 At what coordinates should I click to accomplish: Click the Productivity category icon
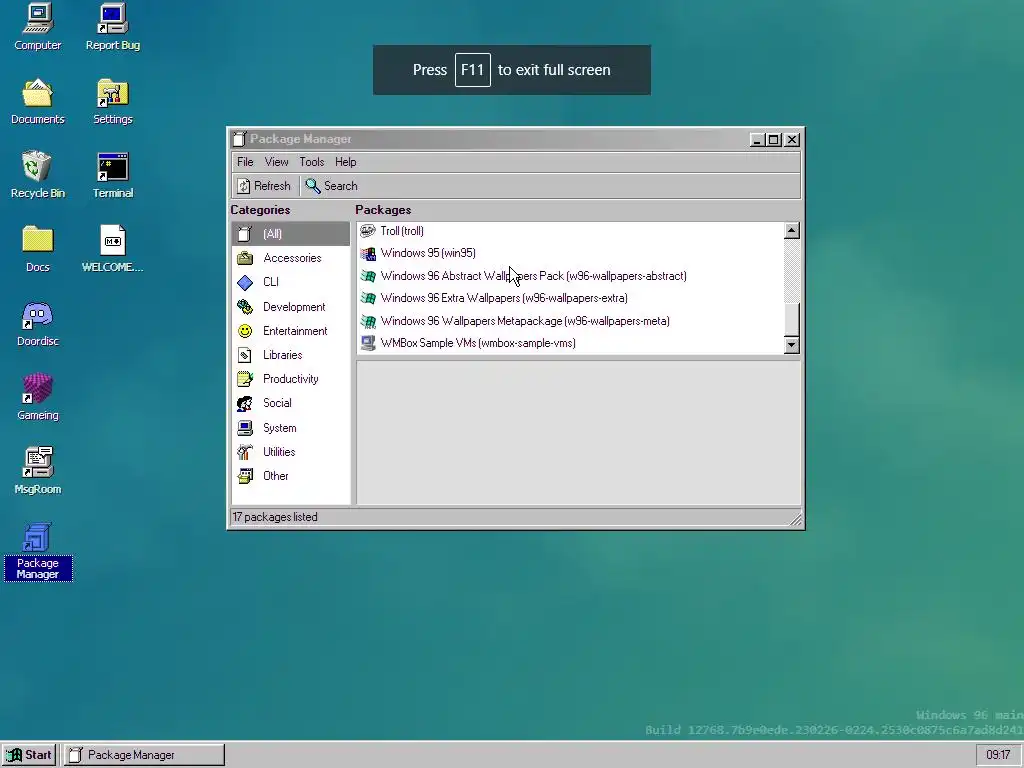[245, 379]
